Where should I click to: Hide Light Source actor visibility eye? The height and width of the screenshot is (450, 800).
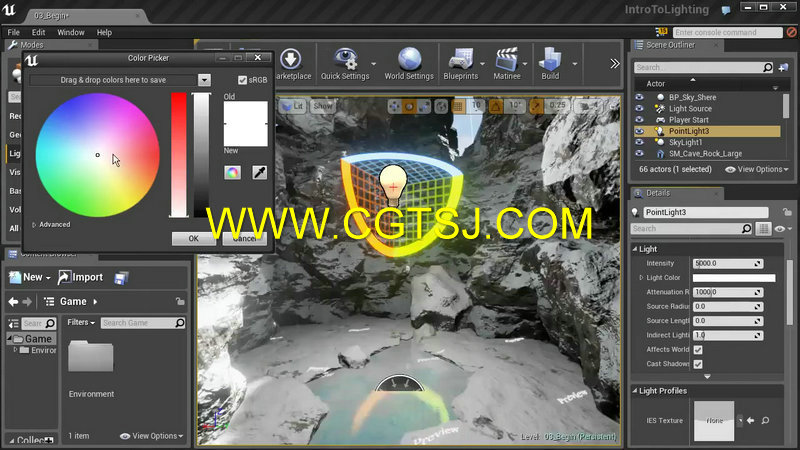(639, 108)
